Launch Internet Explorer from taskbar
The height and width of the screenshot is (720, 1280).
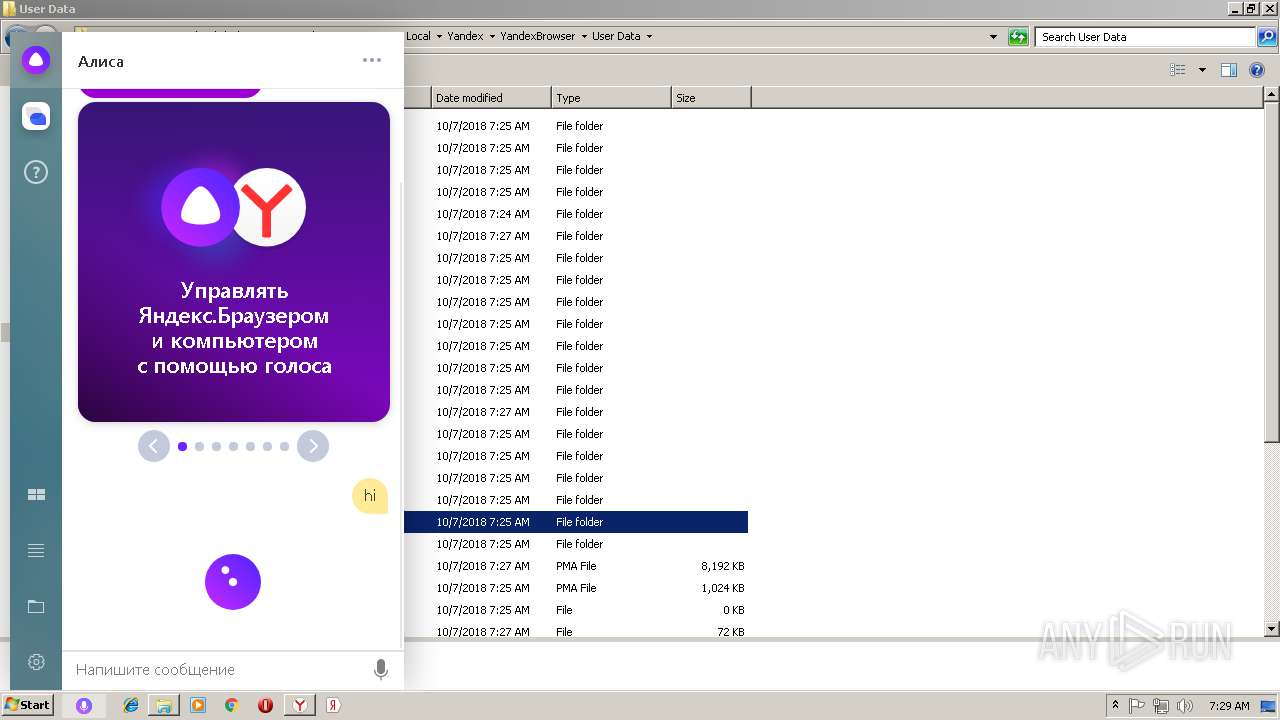(131, 705)
